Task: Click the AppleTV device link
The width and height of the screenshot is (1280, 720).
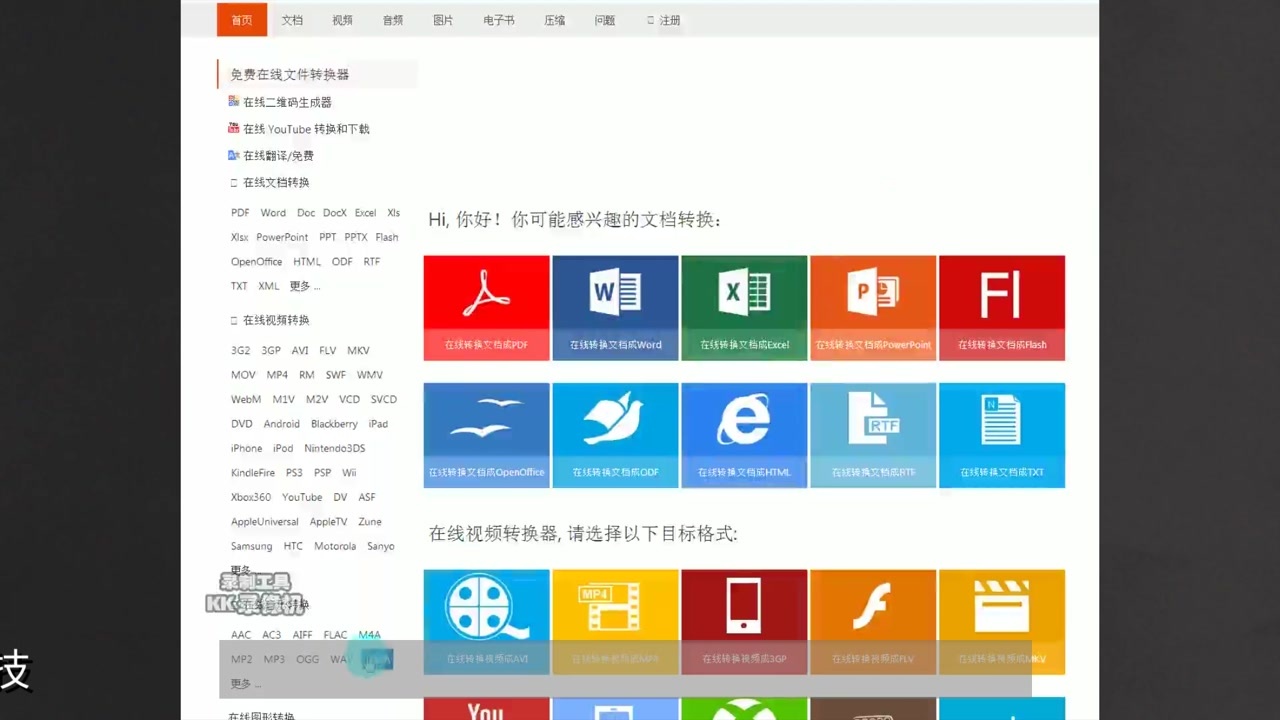Action: point(328,522)
